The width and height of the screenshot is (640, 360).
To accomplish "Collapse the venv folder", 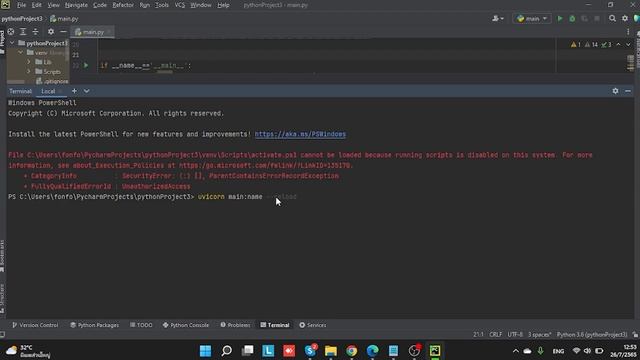I will [x=20, y=53].
